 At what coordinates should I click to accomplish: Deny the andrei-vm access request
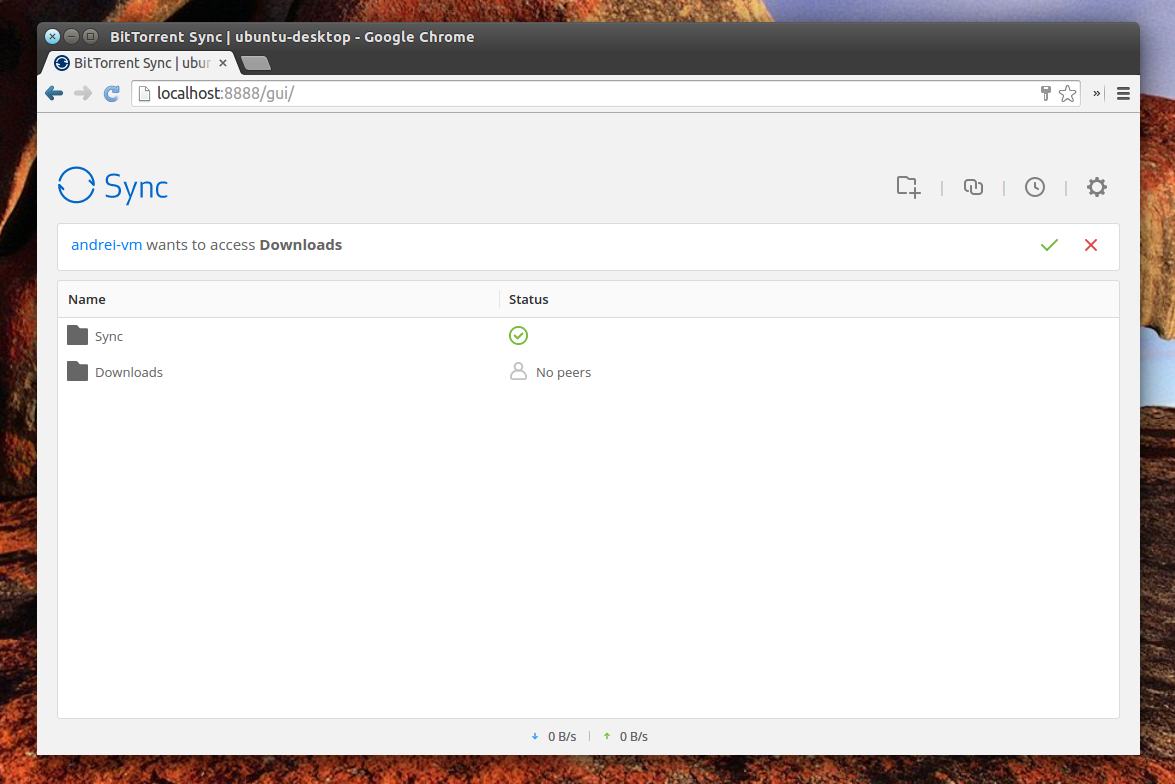pos(1091,245)
